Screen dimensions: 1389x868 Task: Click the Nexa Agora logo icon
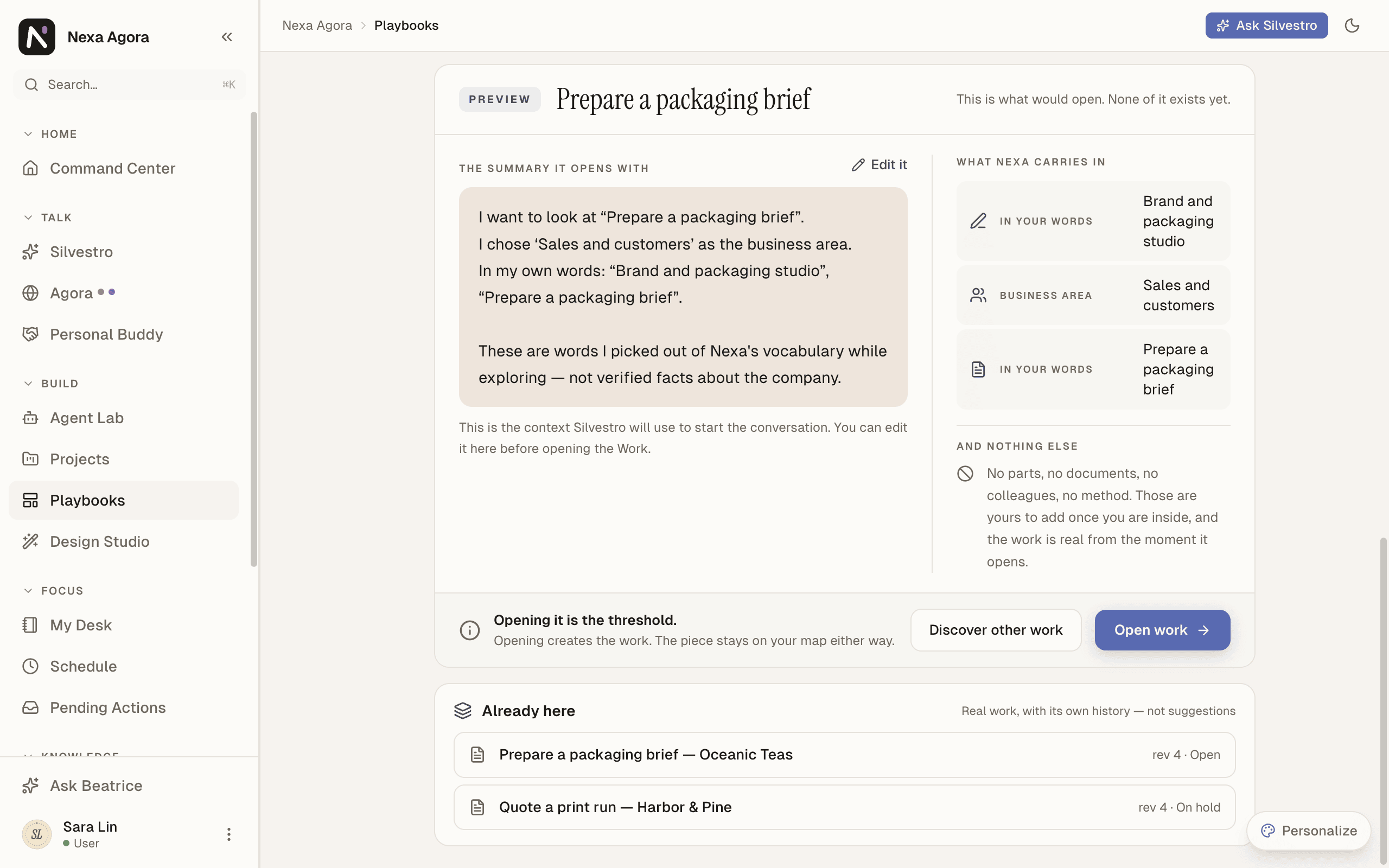point(37,37)
